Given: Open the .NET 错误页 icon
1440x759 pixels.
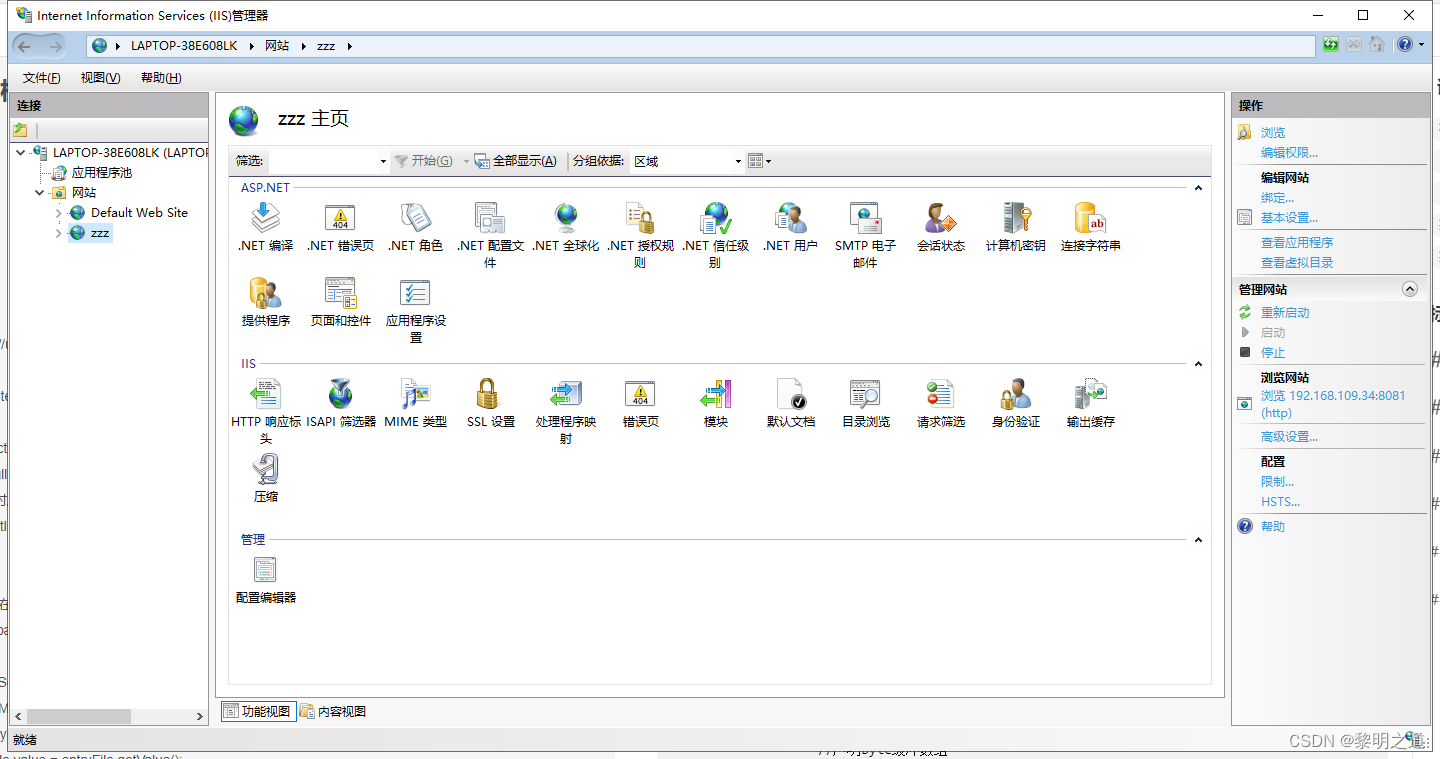Looking at the screenshot, I should click(340, 218).
